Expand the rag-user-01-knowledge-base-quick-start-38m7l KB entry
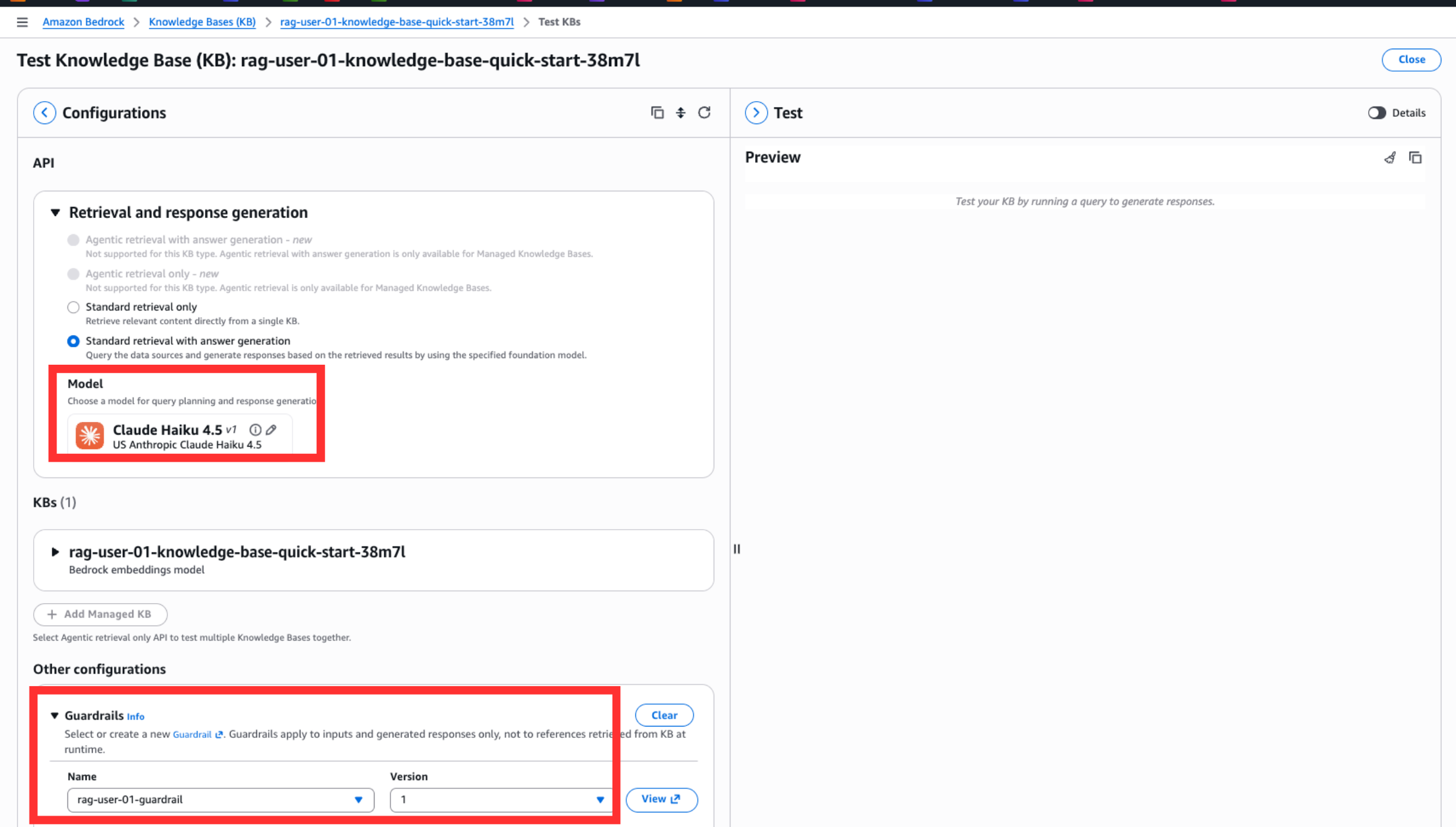1456x827 pixels. pyautogui.click(x=55, y=552)
